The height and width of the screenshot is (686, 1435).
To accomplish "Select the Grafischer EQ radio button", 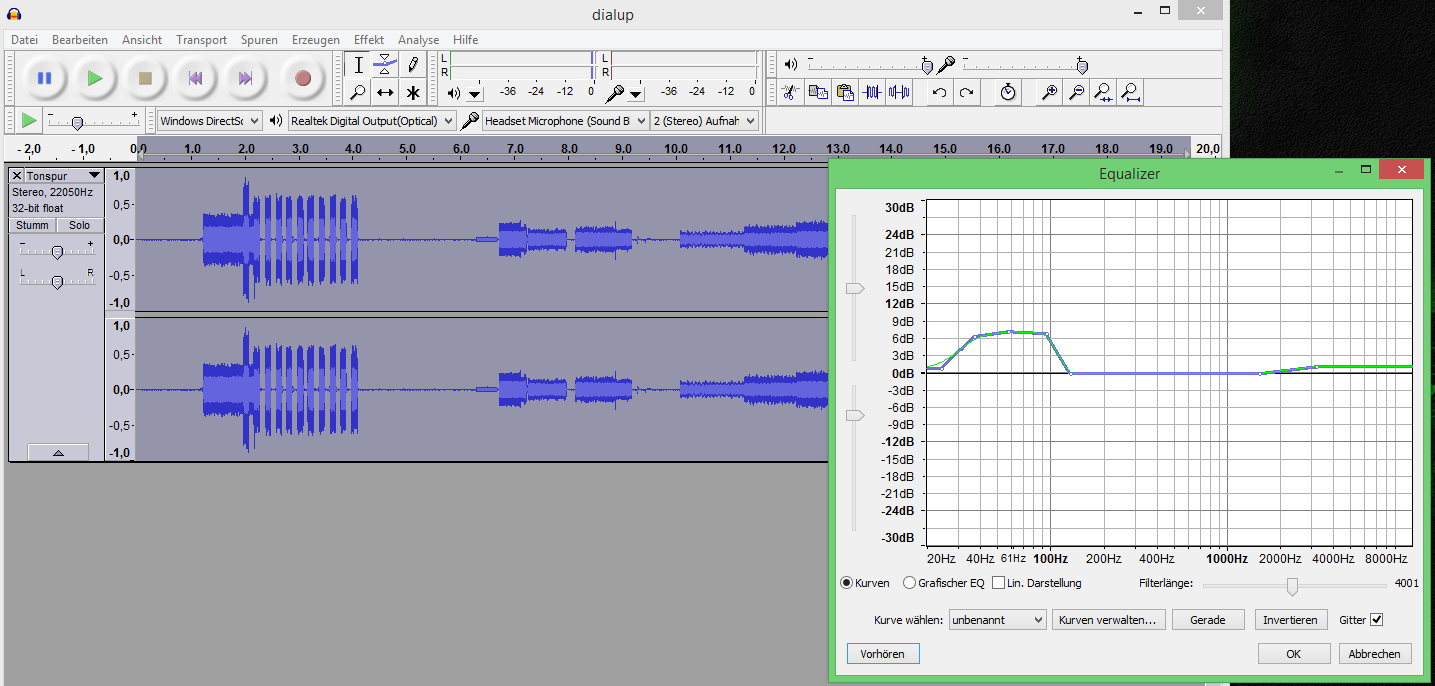I will [x=909, y=583].
